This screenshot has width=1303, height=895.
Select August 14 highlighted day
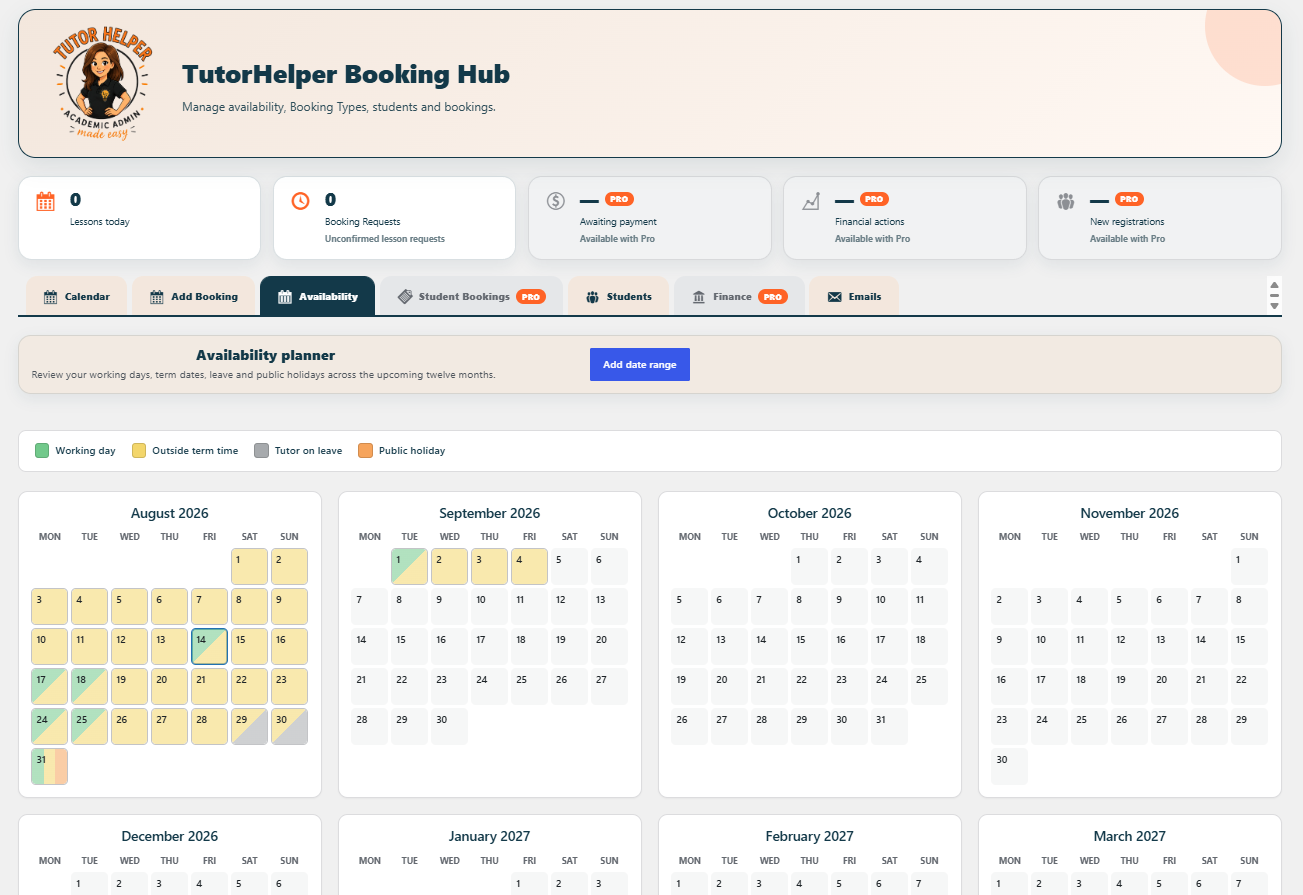click(209, 647)
